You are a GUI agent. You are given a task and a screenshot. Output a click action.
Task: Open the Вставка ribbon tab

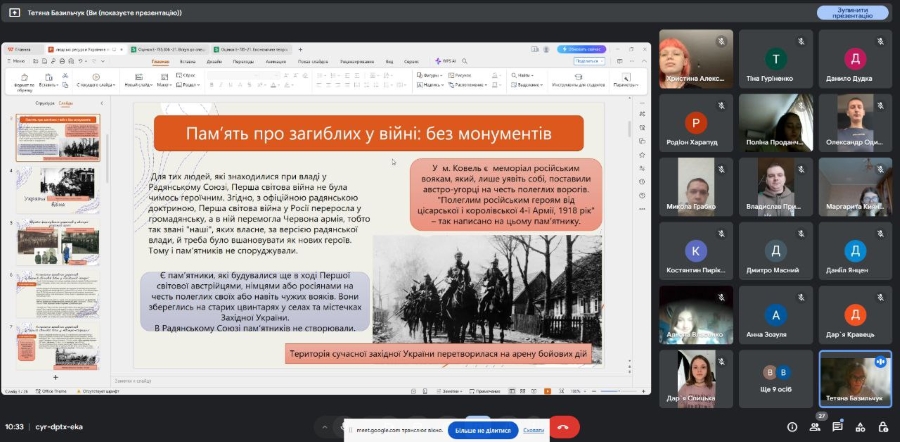(188, 61)
